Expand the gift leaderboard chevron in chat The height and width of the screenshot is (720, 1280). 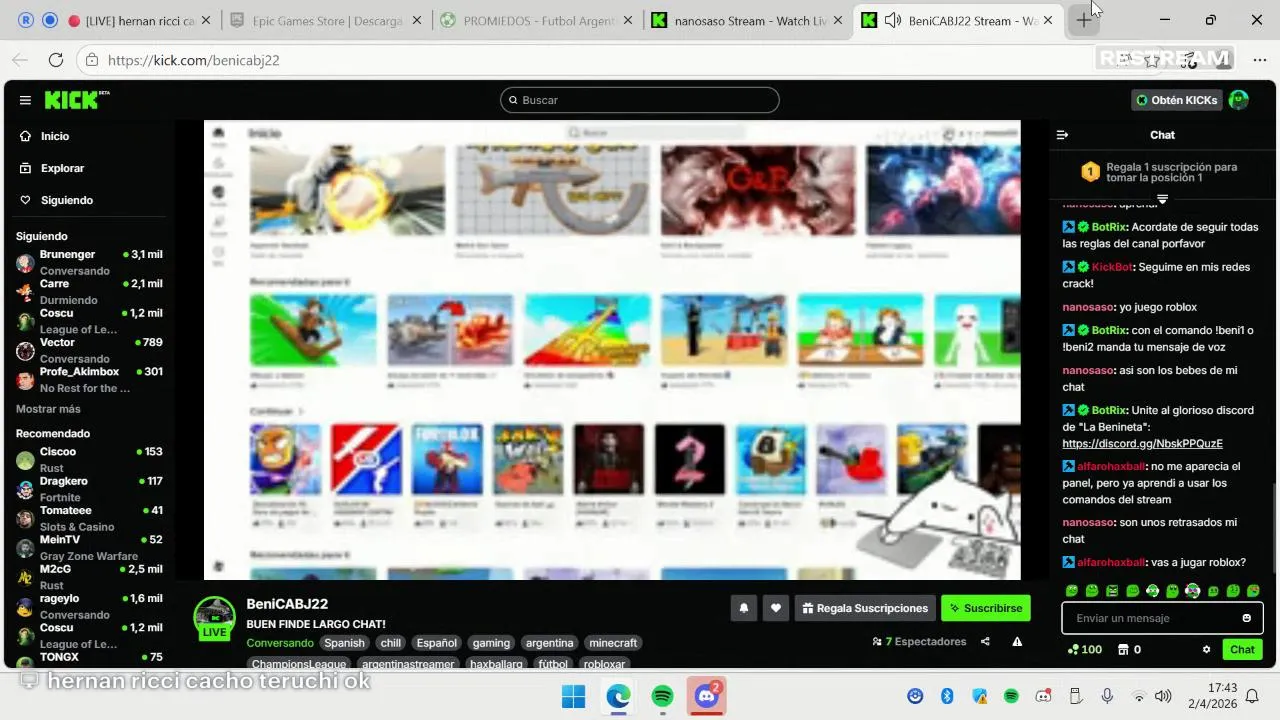(1162, 199)
